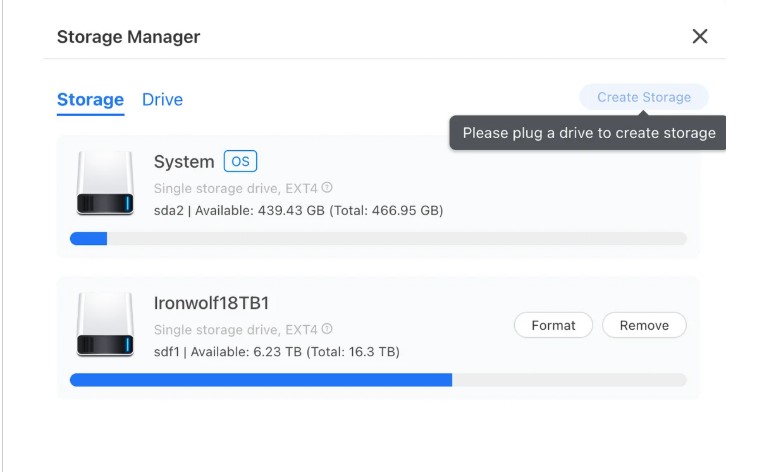
Task: Click the Ironwolf18TB1 drive icon
Action: 105,325
